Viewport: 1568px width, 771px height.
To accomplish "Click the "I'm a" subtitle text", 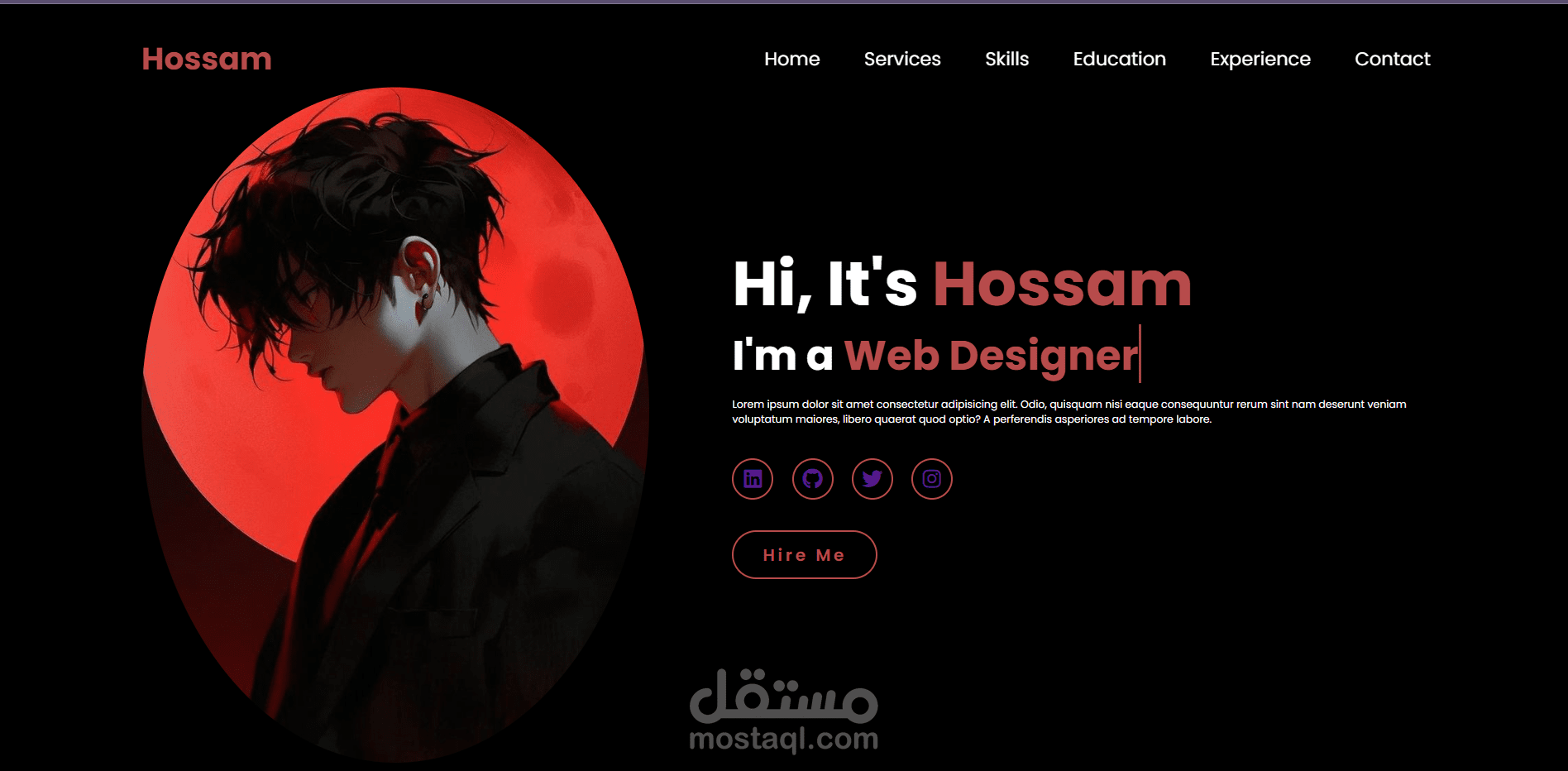I will click(x=782, y=355).
